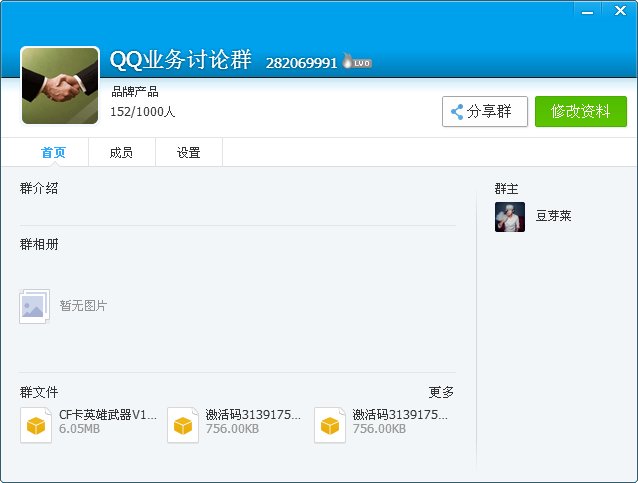Open the file named CF卡英雄武器V1...
The width and height of the screenshot is (638, 483).
tap(108, 415)
